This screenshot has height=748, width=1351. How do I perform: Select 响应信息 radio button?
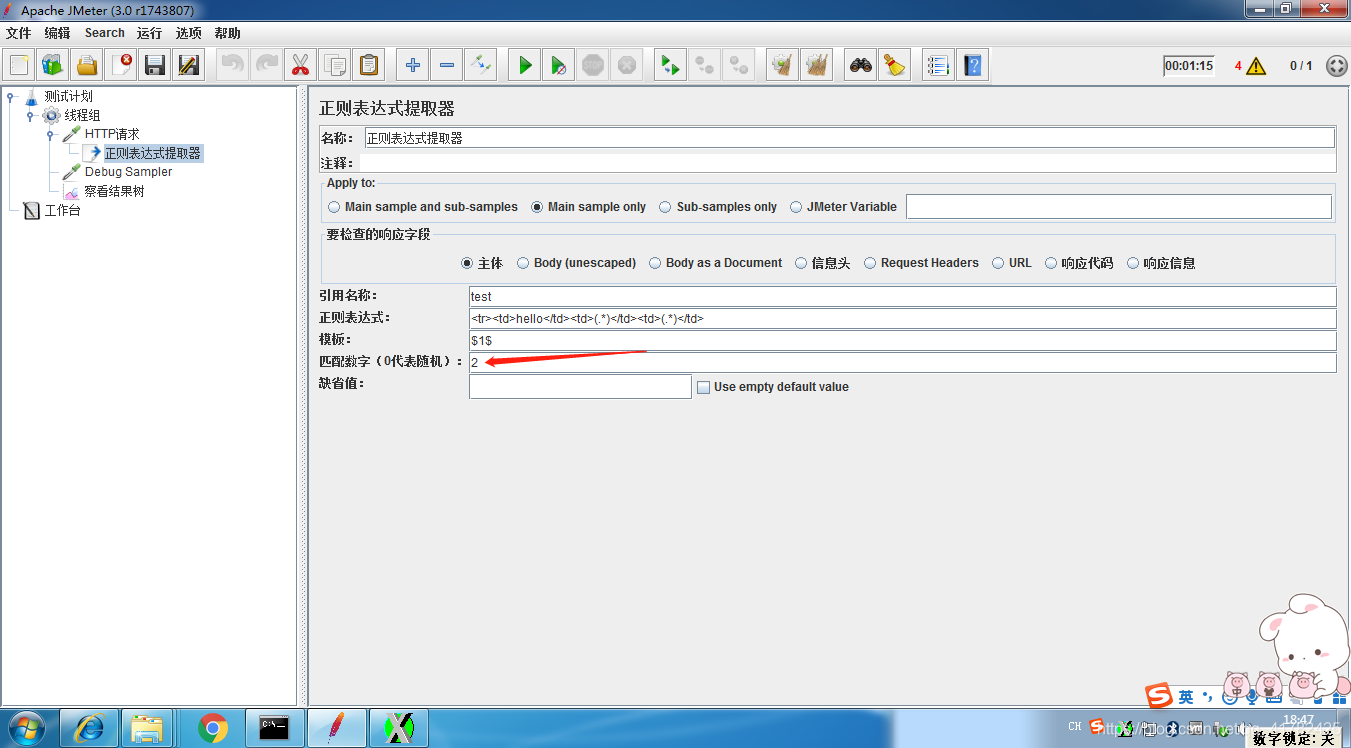click(x=1133, y=263)
